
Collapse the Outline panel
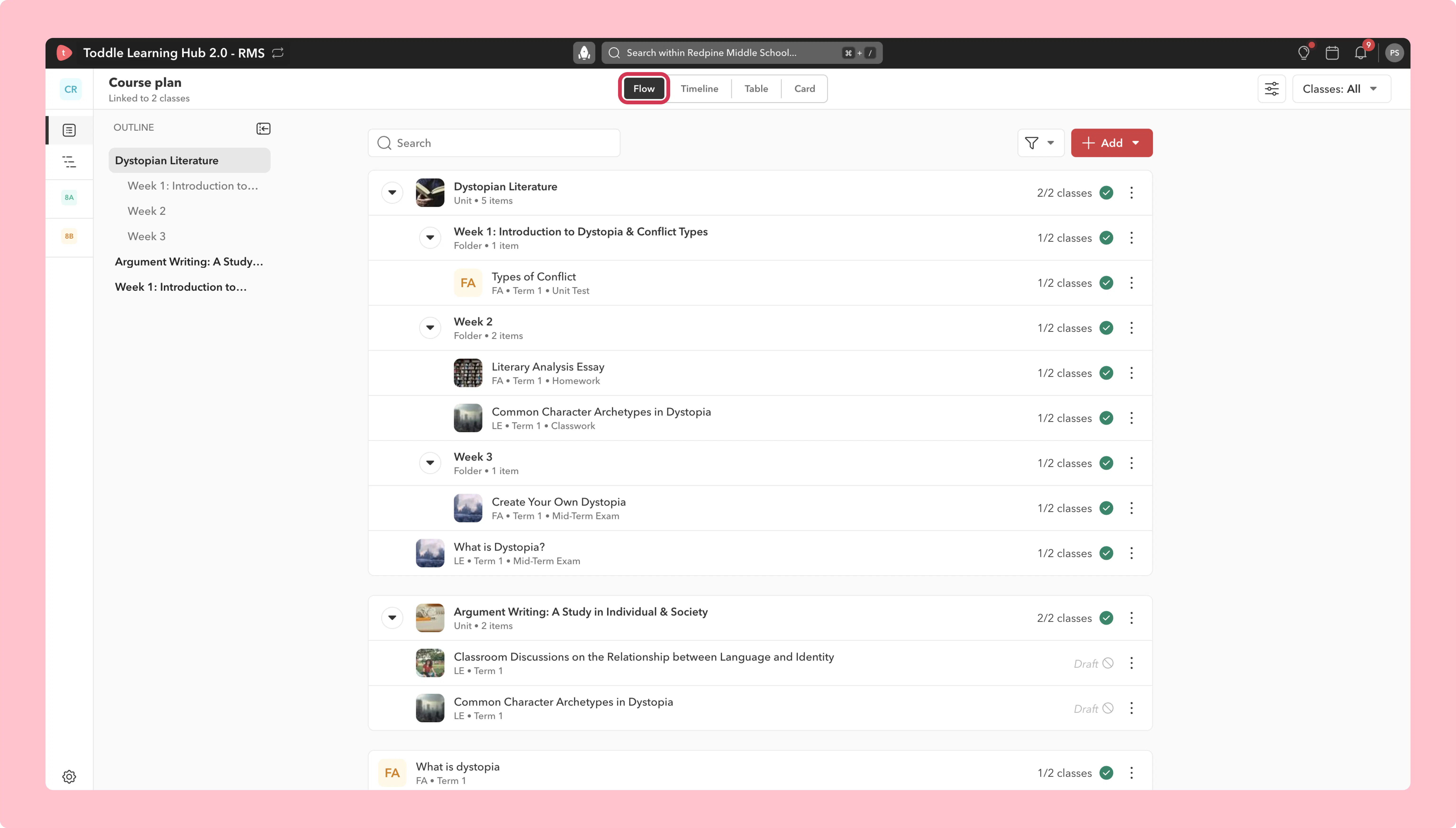coord(263,129)
